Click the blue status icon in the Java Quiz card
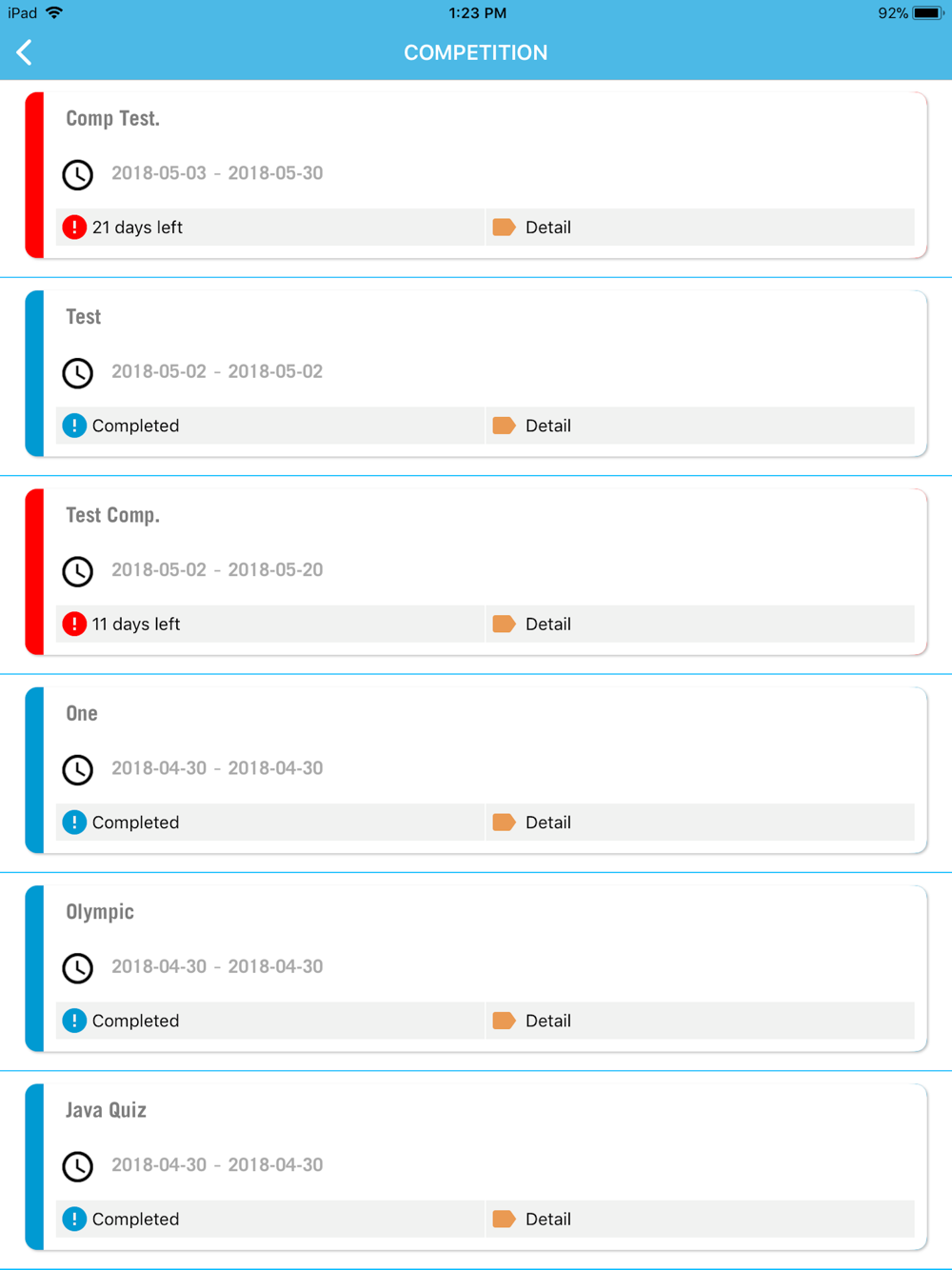 point(74,1219)
